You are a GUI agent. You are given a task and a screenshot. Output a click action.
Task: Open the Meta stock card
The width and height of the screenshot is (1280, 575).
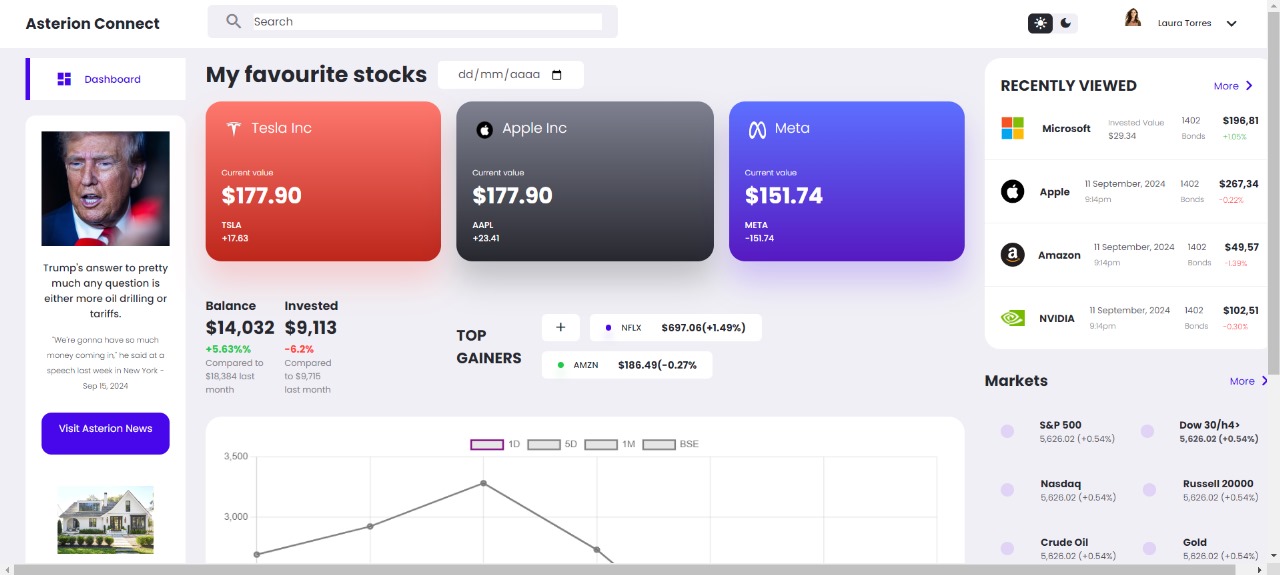pyautogui.click(x=847, y=181)
